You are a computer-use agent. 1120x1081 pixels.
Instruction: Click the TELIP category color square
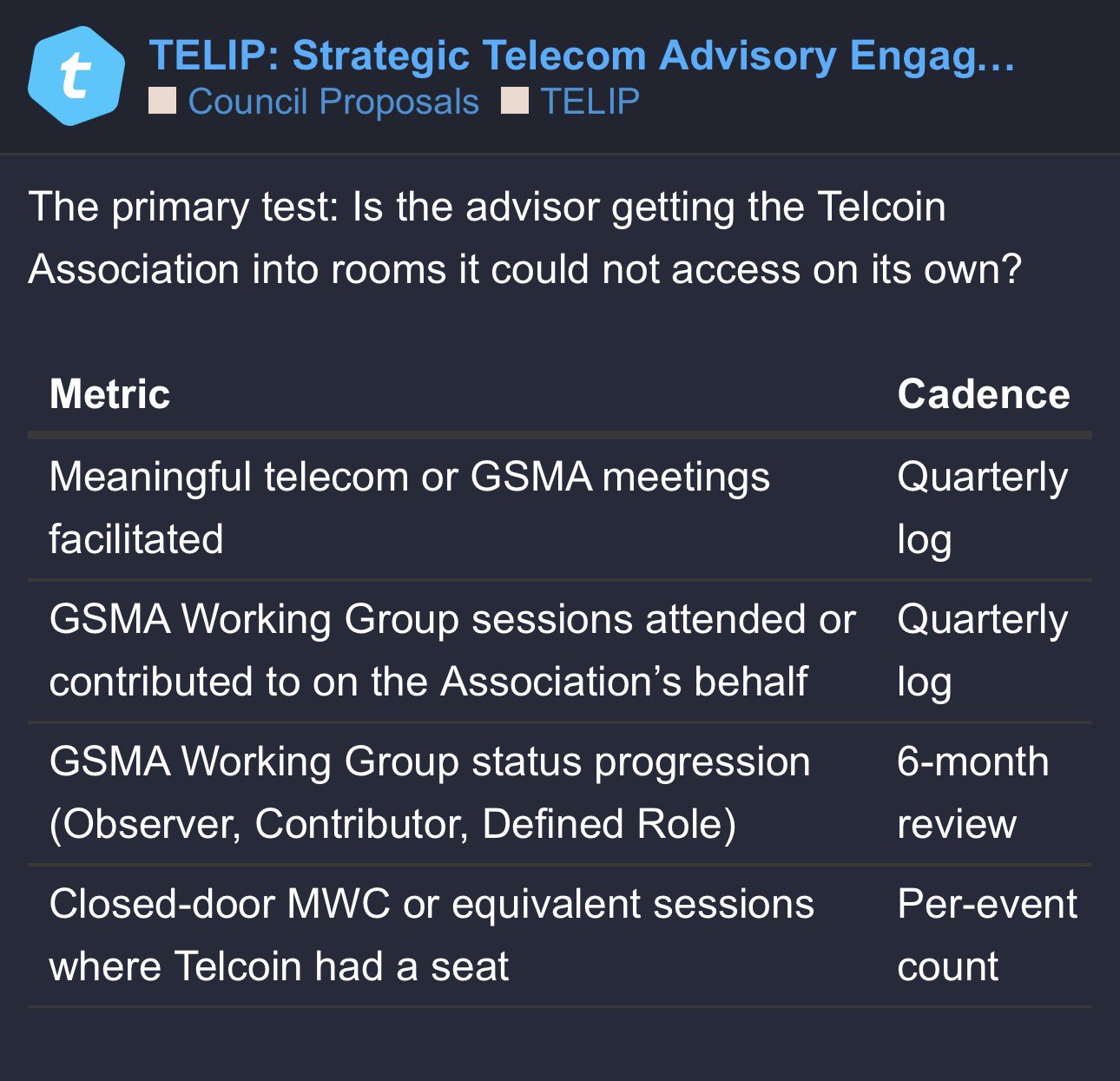click(x=515, y=102)
